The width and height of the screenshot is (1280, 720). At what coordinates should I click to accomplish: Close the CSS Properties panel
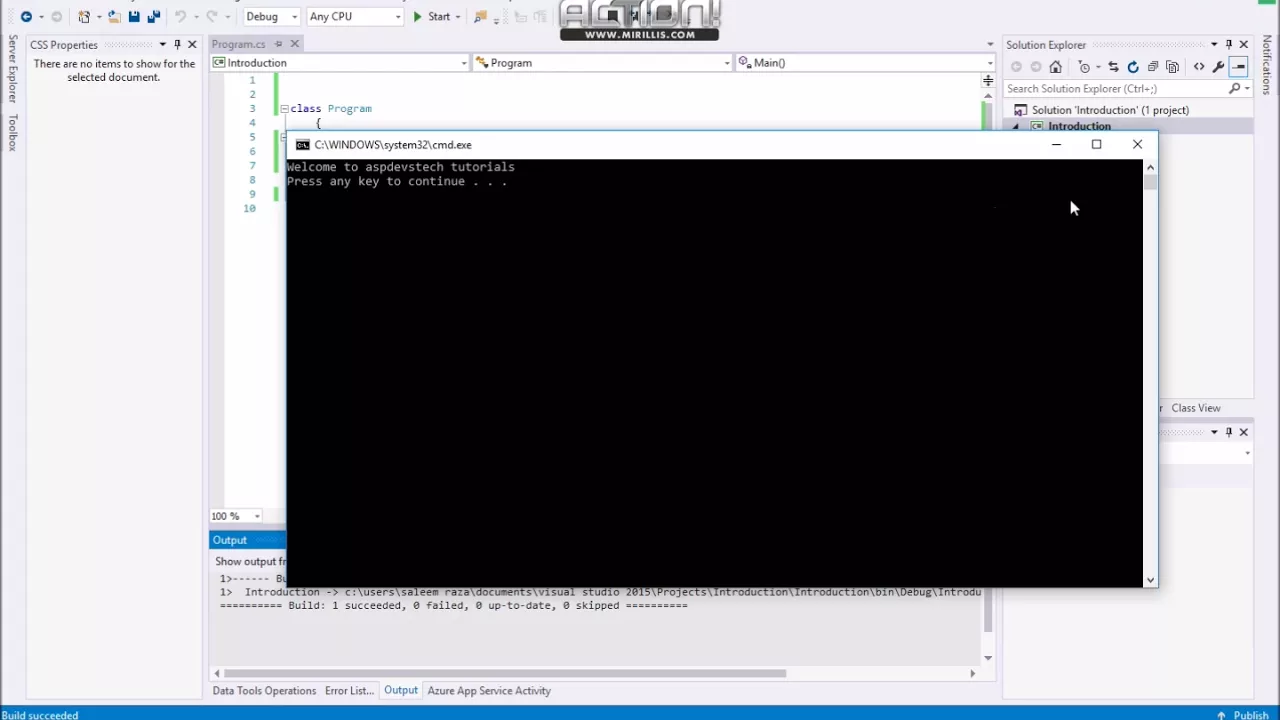192,45
